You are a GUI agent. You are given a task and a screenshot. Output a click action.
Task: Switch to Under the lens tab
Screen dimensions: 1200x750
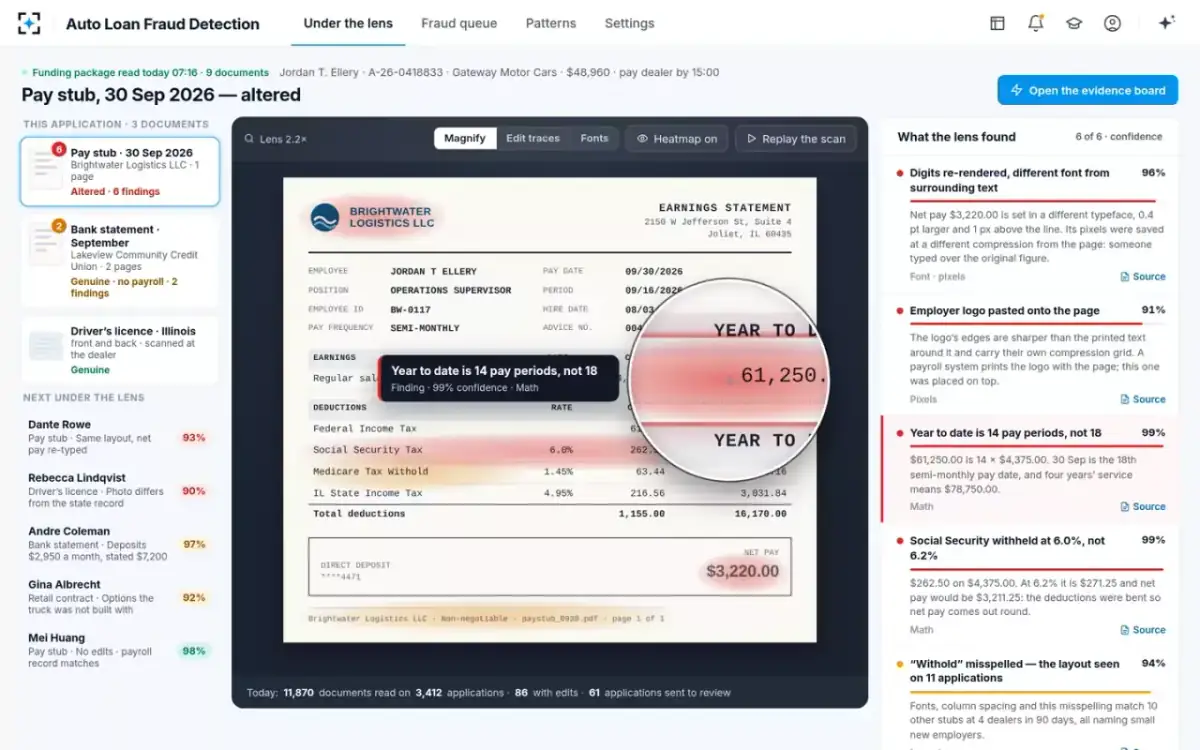tap(348, 23)
